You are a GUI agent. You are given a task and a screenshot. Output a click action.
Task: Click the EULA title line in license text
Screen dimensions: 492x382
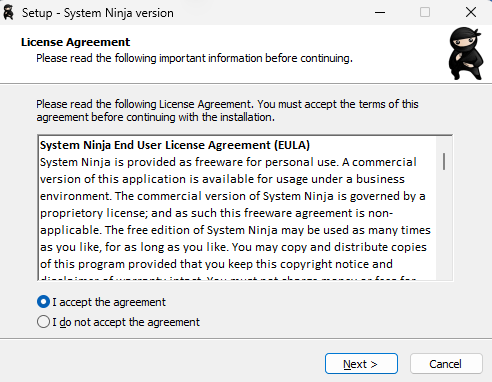(x=175, y=145)
